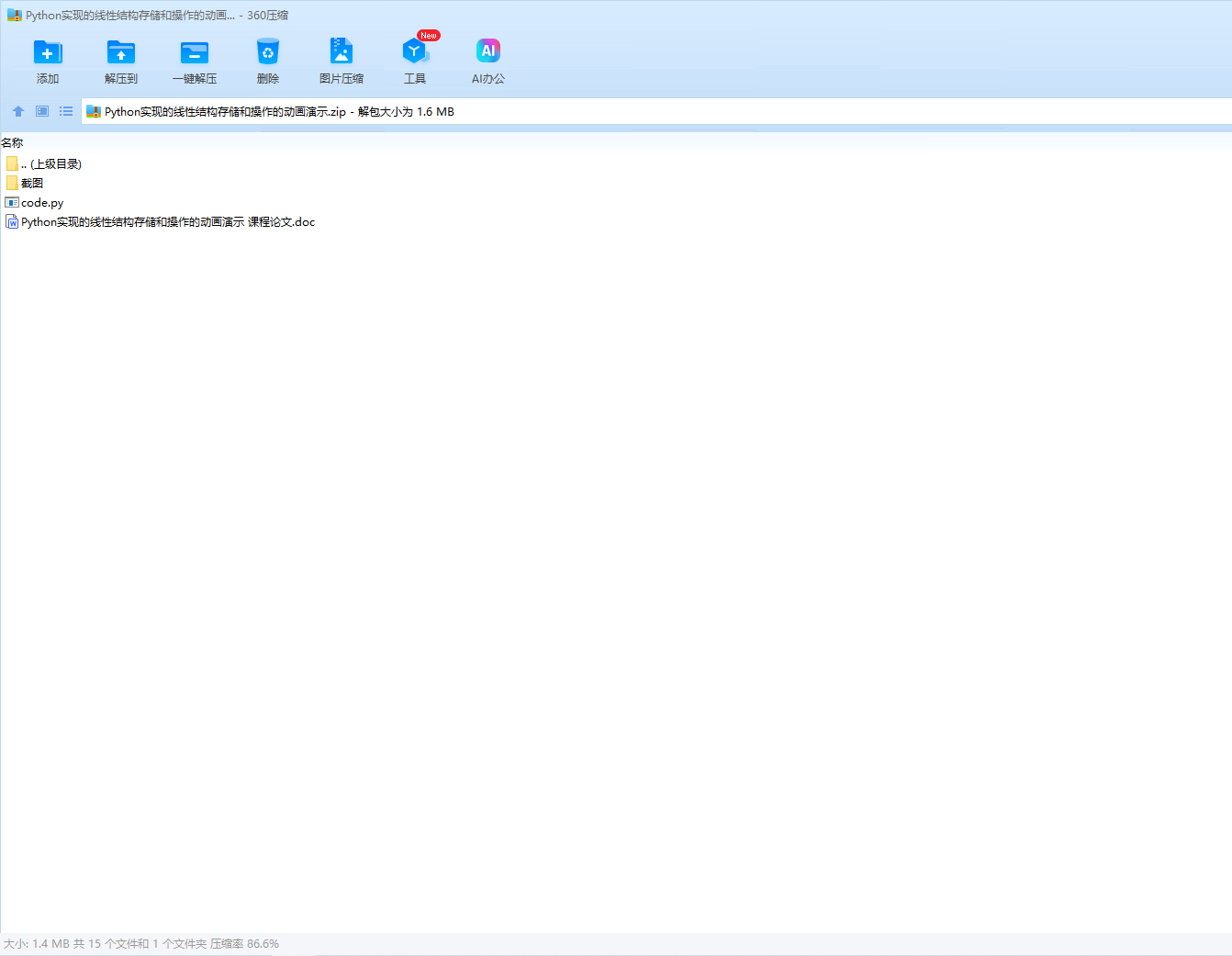1232x956 pixels.
Task: Switch to the list view mode
Action: 66,111
